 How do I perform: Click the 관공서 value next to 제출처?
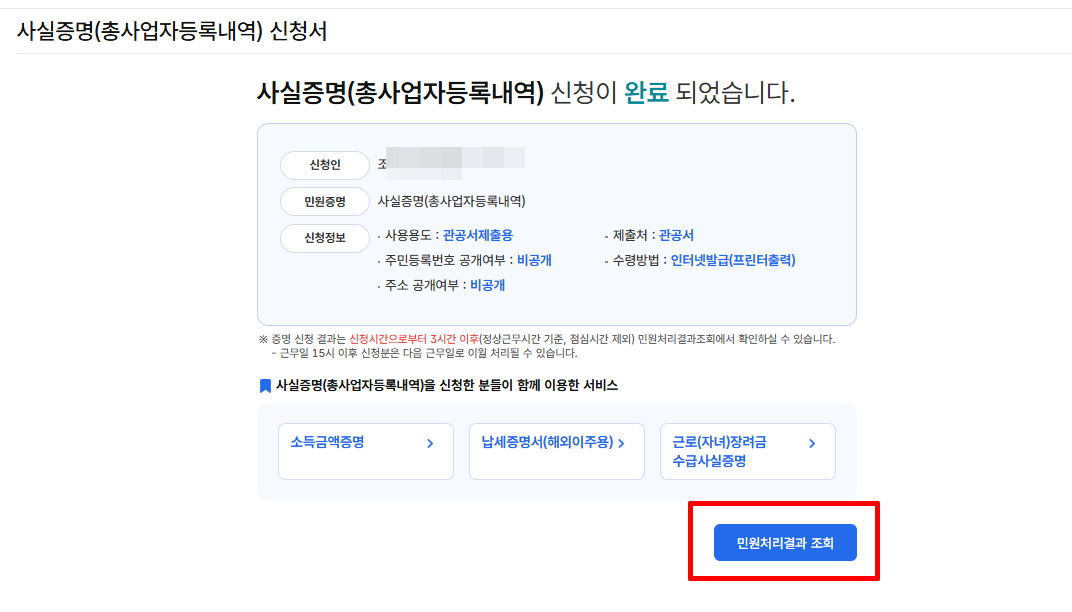676,235
